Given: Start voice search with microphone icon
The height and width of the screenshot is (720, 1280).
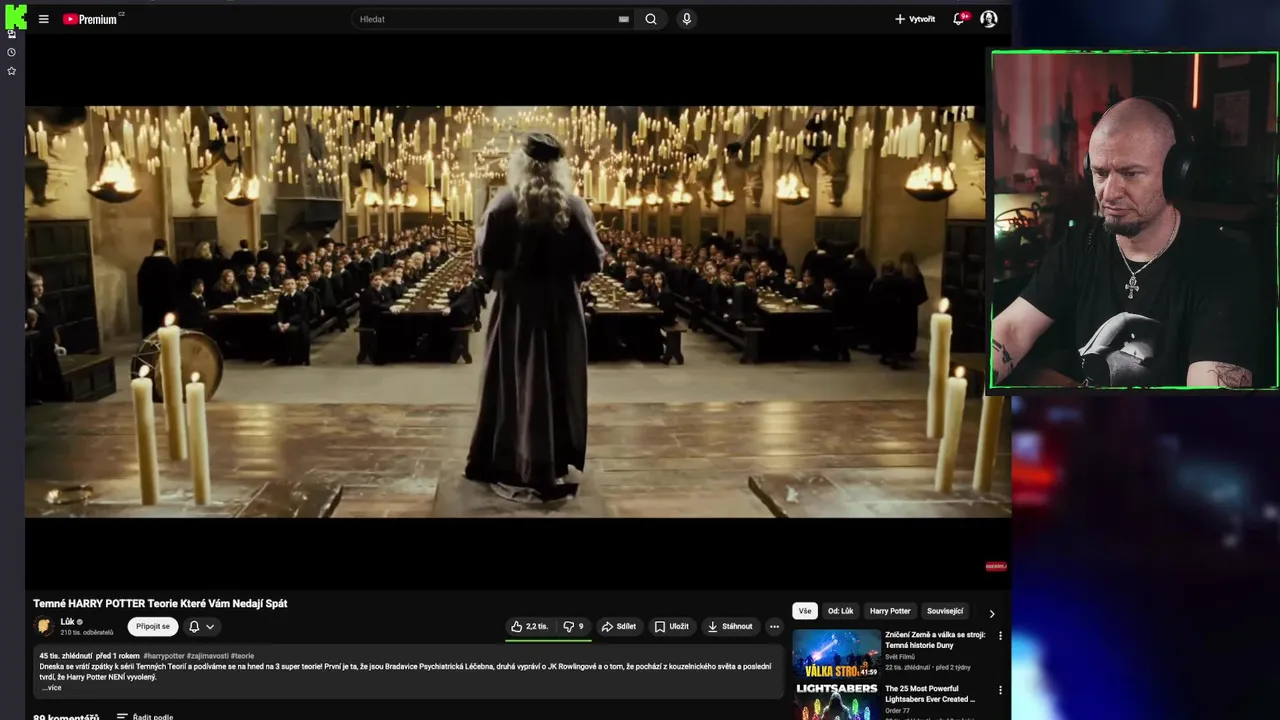Looking at the screenshot, I should pos(686,19).
